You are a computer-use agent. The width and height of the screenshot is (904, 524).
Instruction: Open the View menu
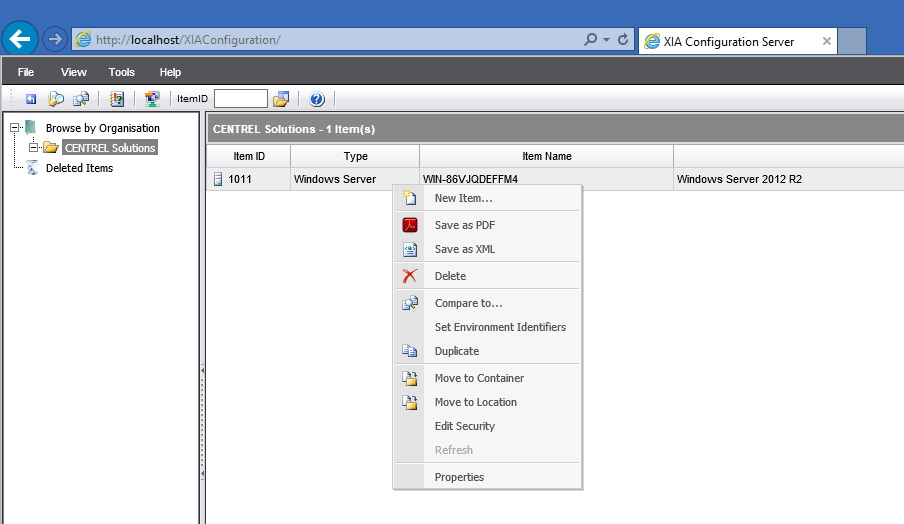(73, 72)
